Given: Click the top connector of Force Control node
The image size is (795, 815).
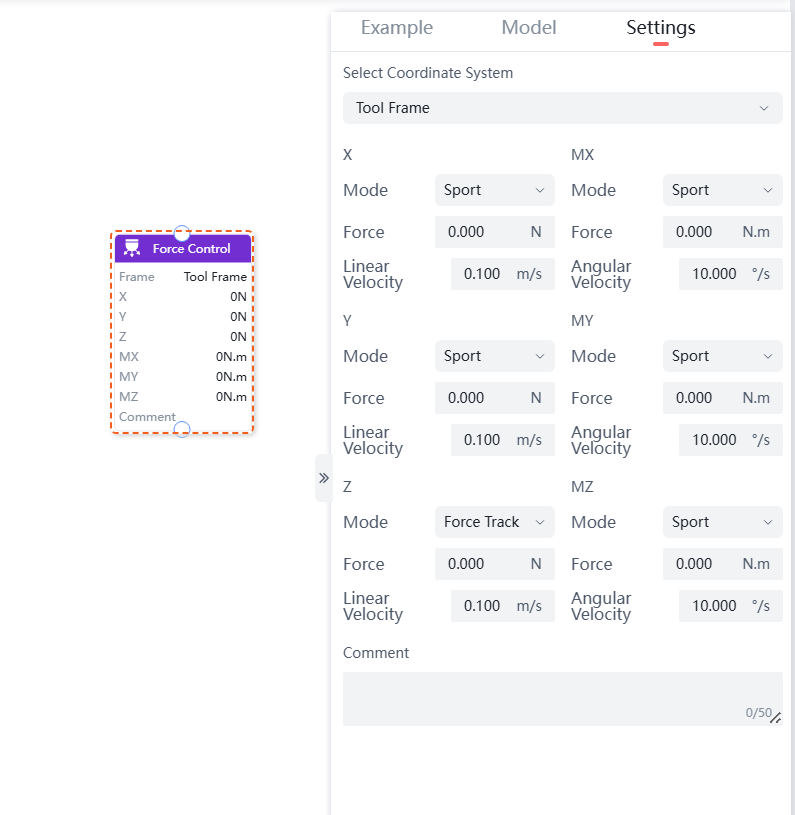Looking at the screenshot, I should click(x=182, y=234).
